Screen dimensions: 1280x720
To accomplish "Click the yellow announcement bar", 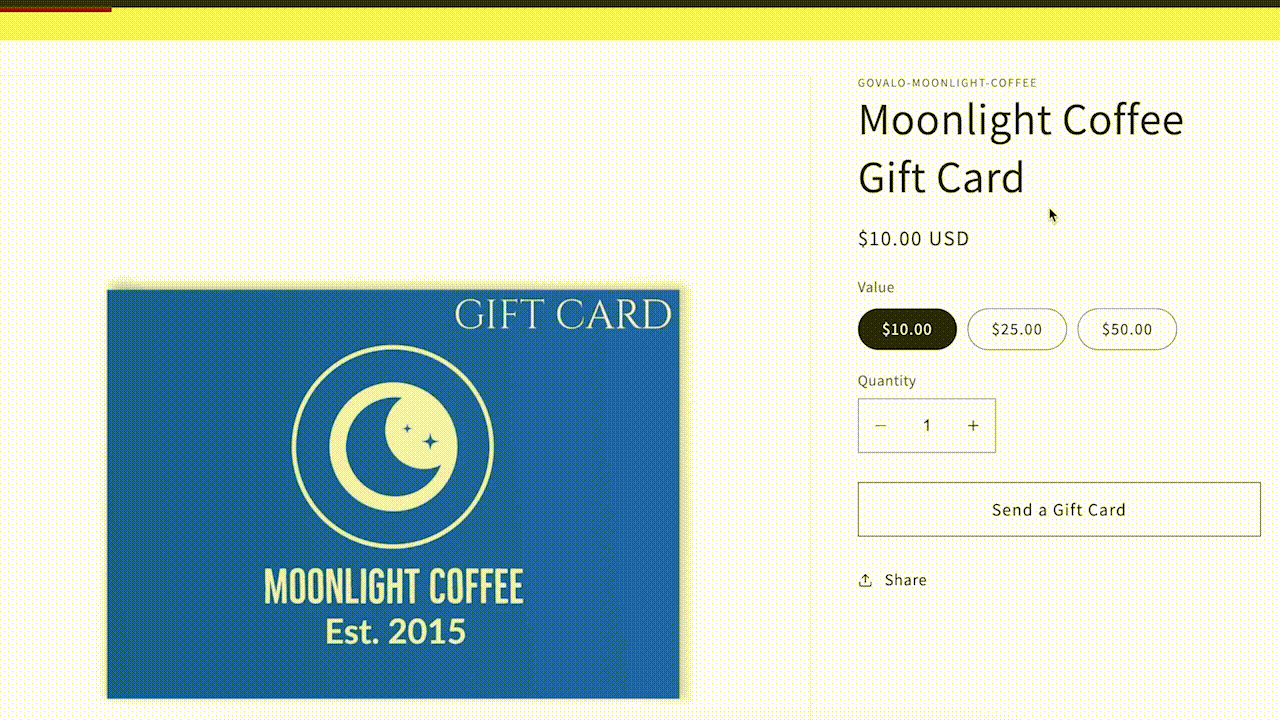I will [640, 24].
